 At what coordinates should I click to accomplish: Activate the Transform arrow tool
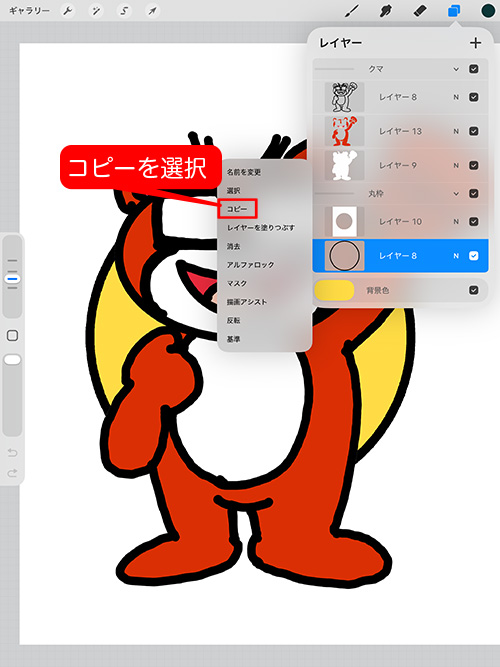152,11
